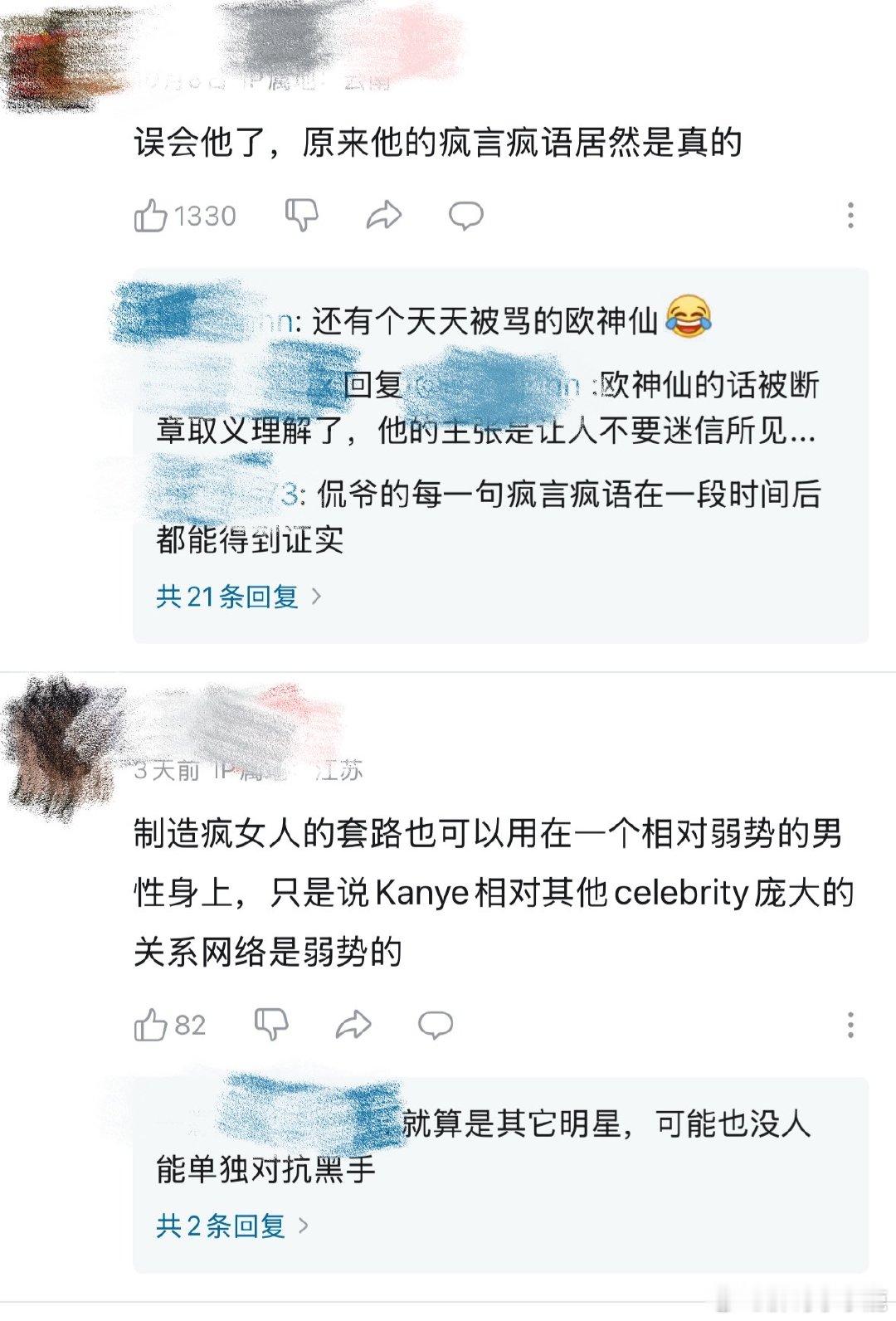Open more options for first comment
Viewport: 896px width, 1321px height.
pyautogui.click(x=850, y=216)
